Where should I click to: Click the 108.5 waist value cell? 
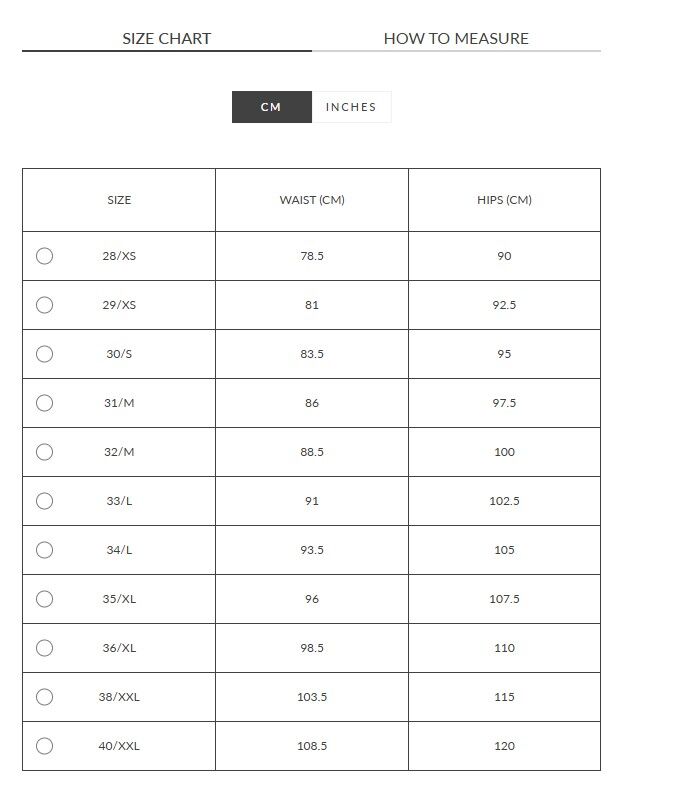pos(312,746)
